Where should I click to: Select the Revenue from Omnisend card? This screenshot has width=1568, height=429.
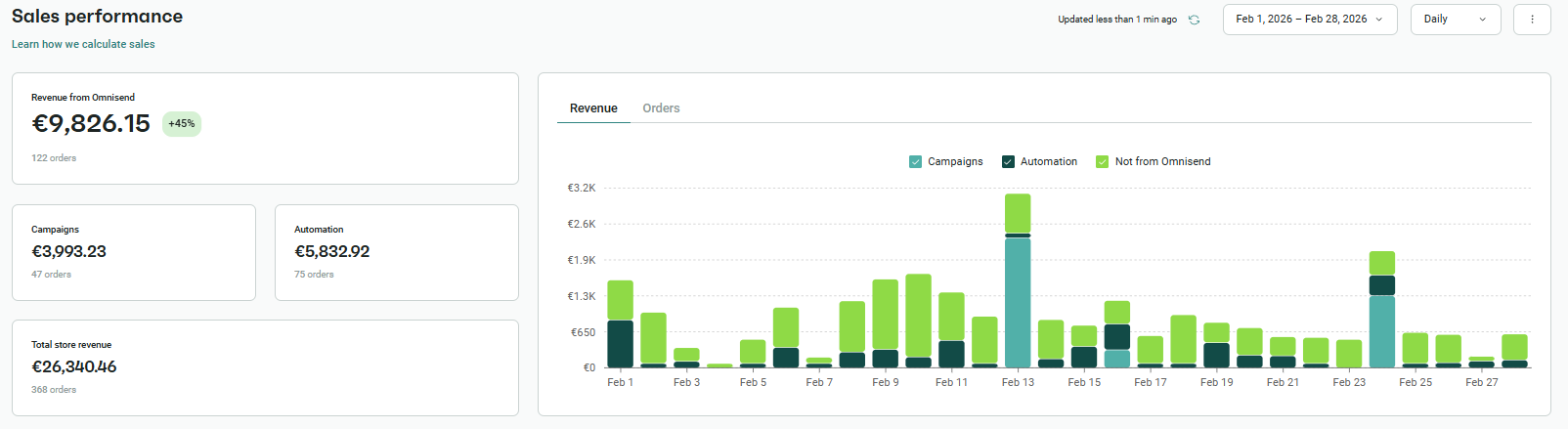pyautogui.click(x=265, y=128)
